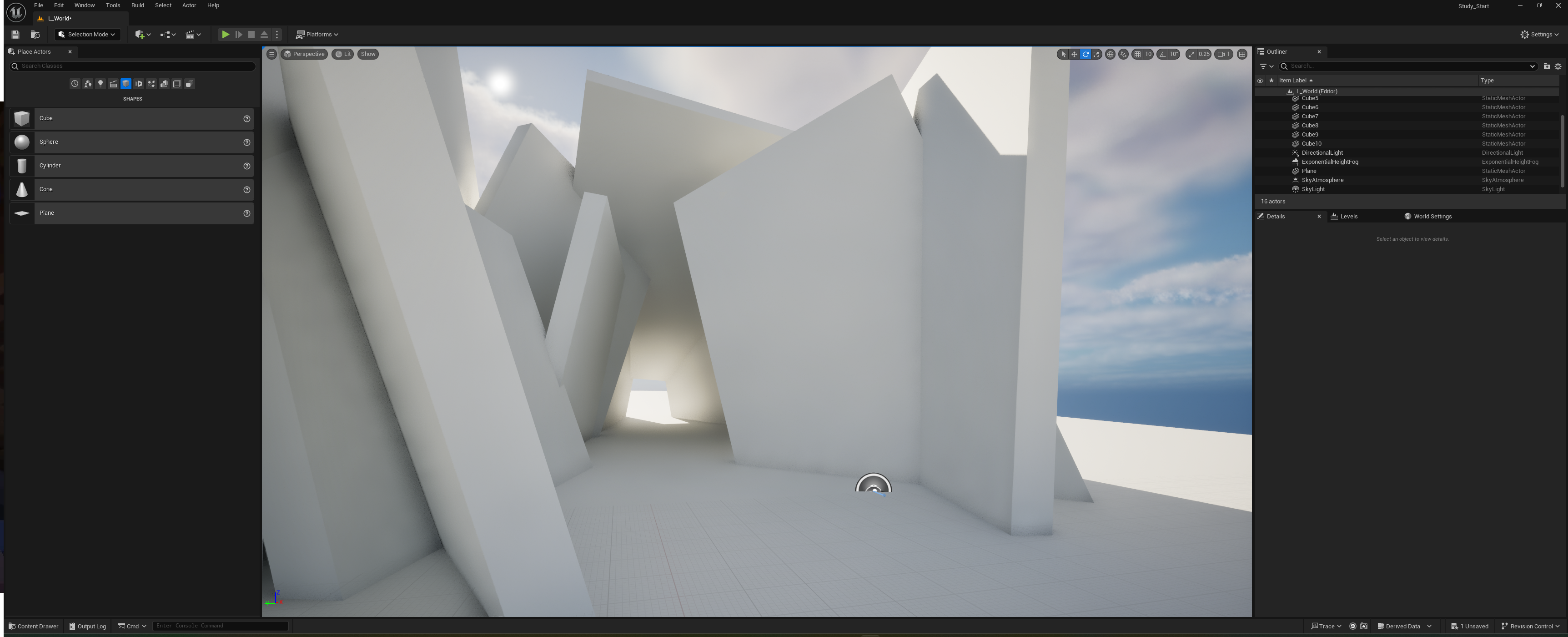This screenshot has height=637, width=1568.
Task: Open the Visual Effects category in Place Actors
Action: tap(151, 84)
